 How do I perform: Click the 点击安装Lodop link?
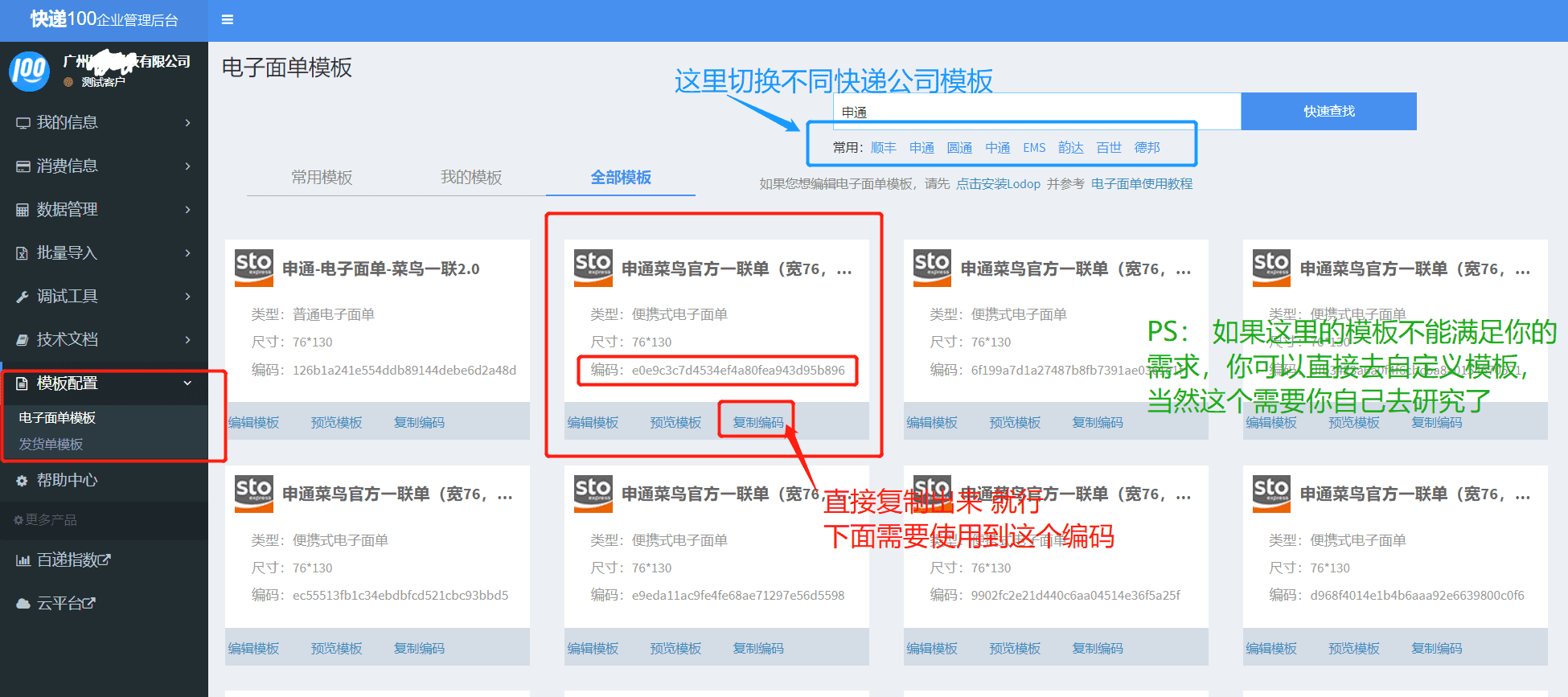(998, 184)
